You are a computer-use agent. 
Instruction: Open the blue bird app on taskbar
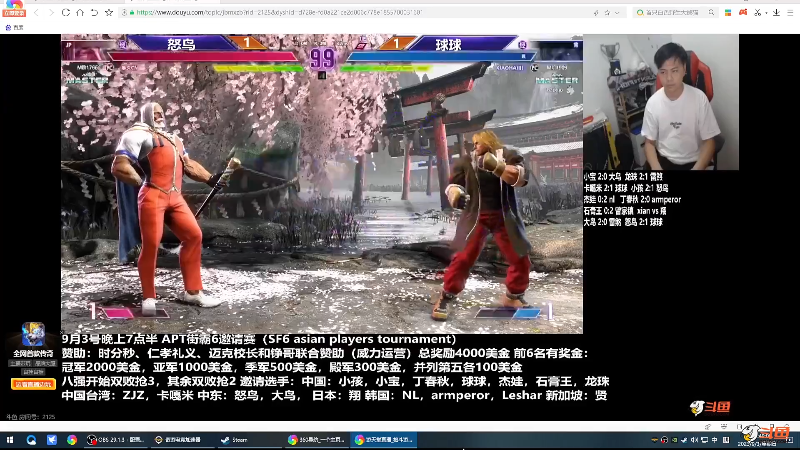(52, 440)
